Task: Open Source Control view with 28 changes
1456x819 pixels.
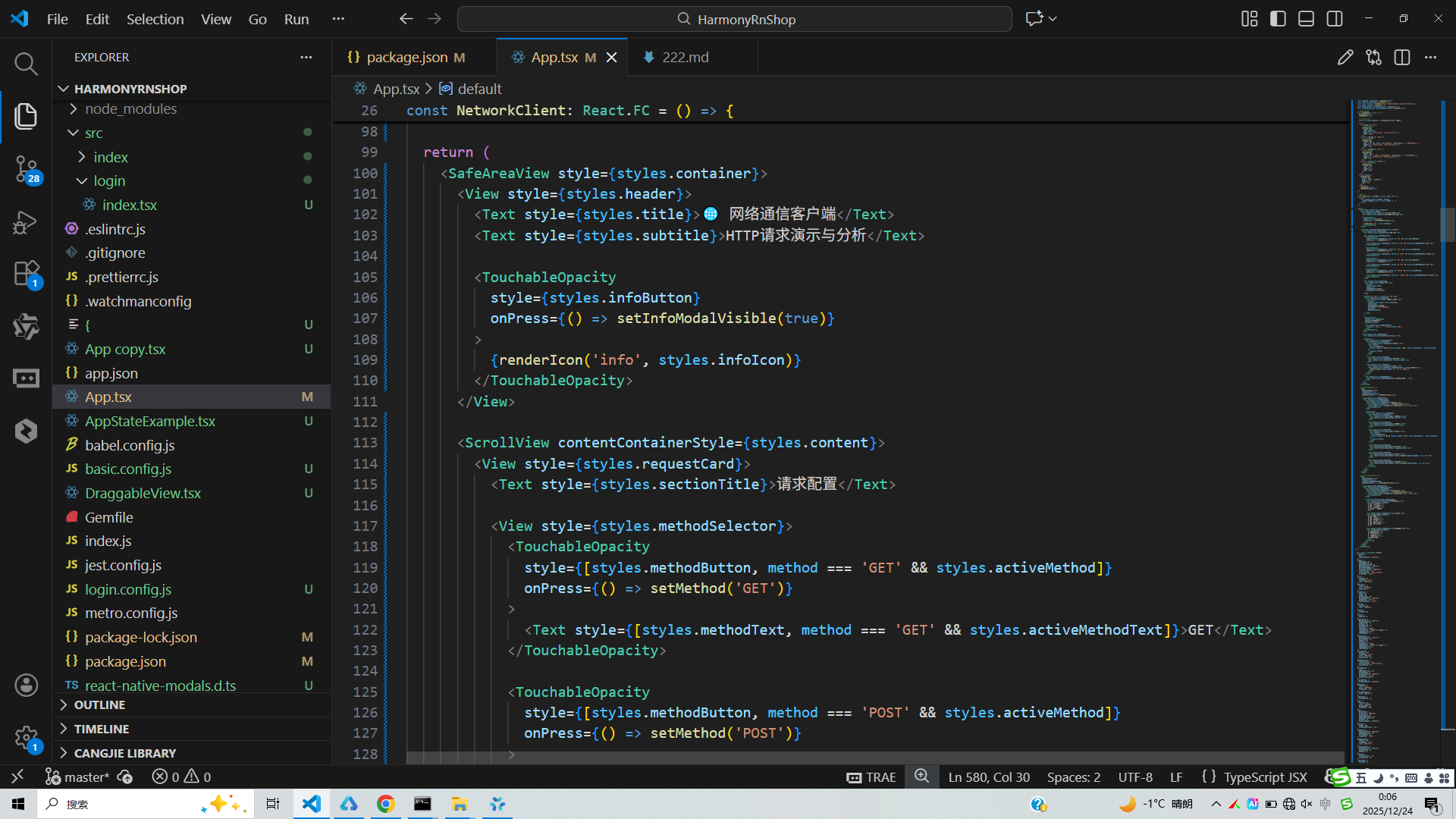Action: (x=26, y=168)
